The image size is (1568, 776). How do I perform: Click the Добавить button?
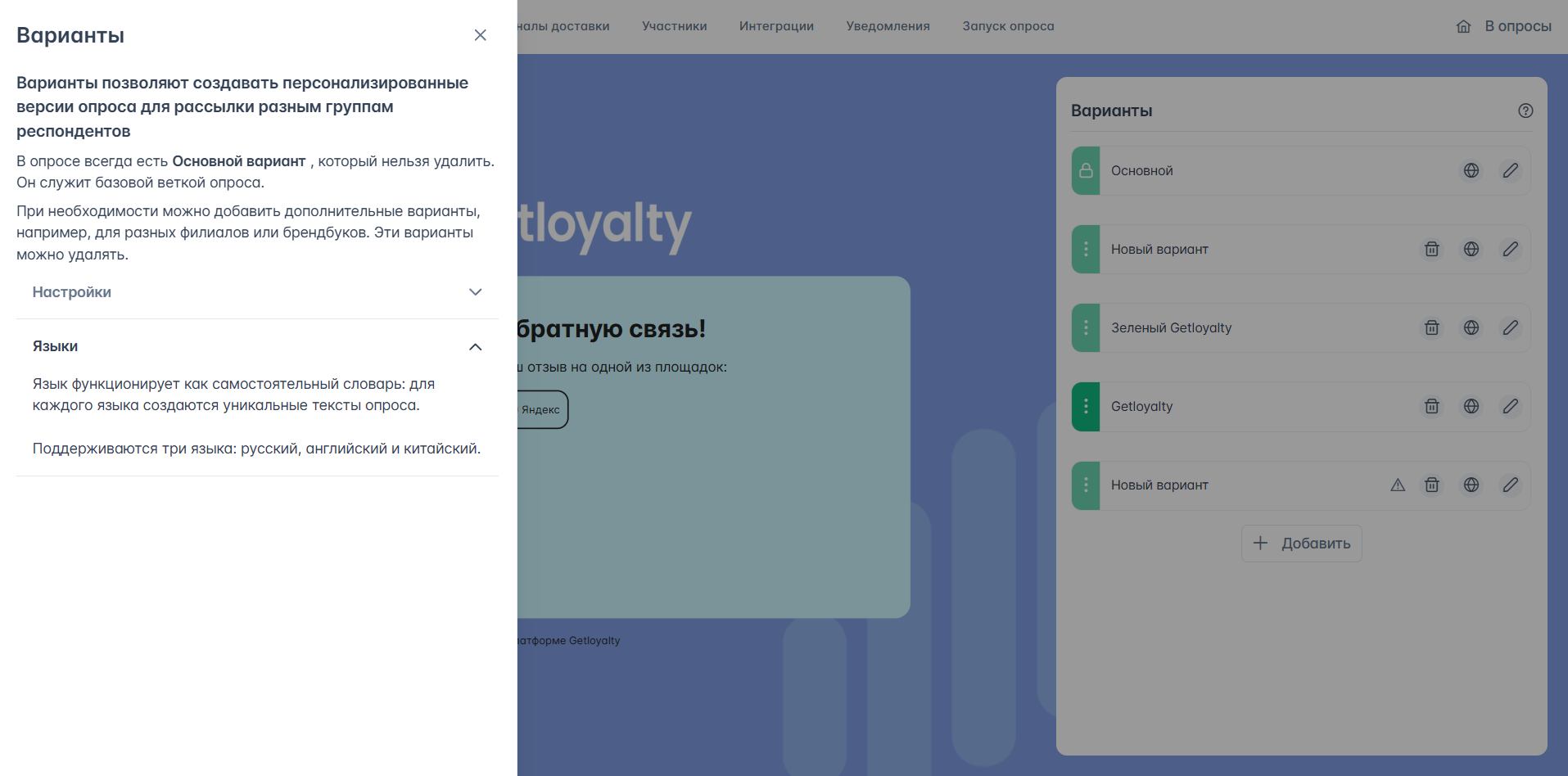point(1302,544)
